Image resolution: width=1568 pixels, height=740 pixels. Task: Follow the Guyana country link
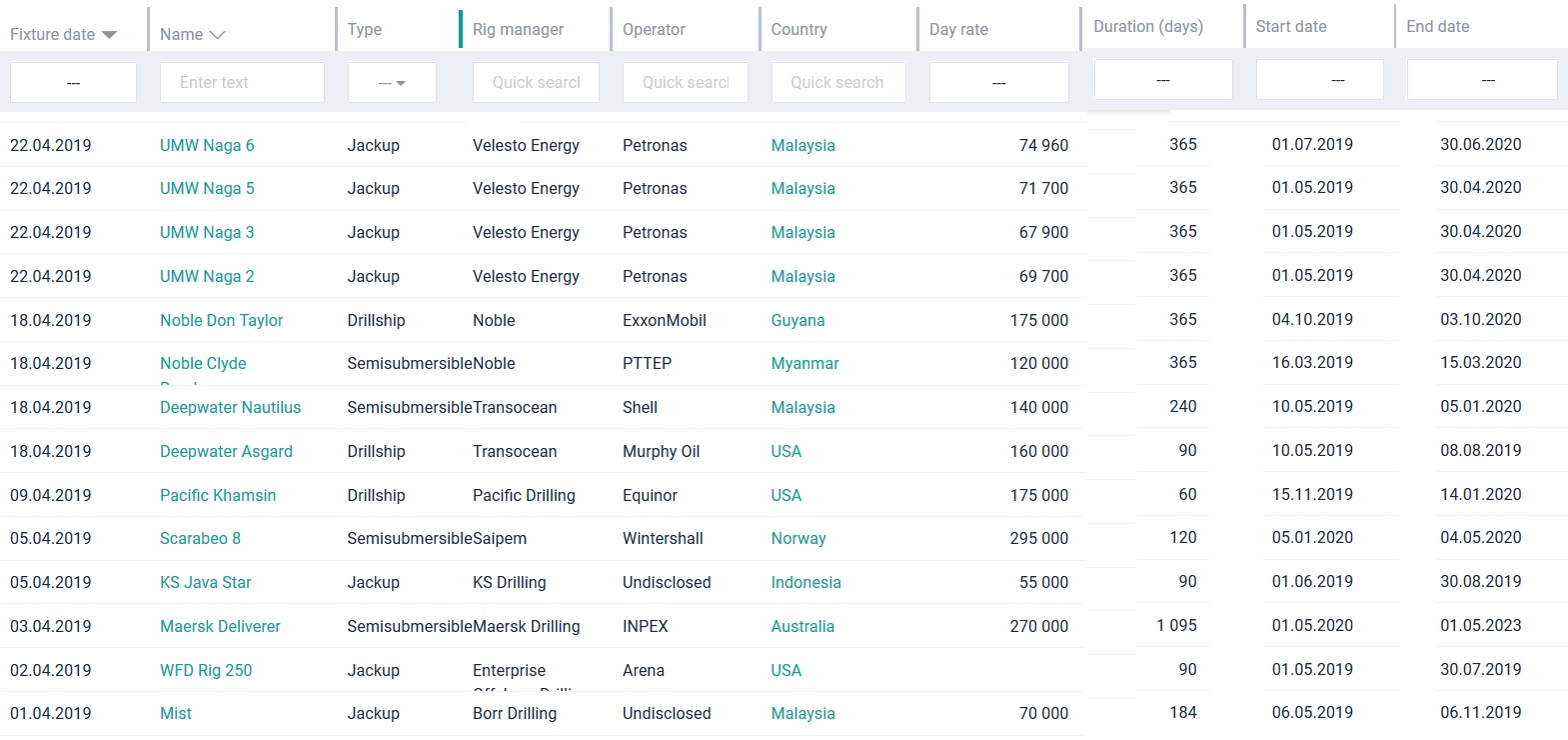[797, 320]
